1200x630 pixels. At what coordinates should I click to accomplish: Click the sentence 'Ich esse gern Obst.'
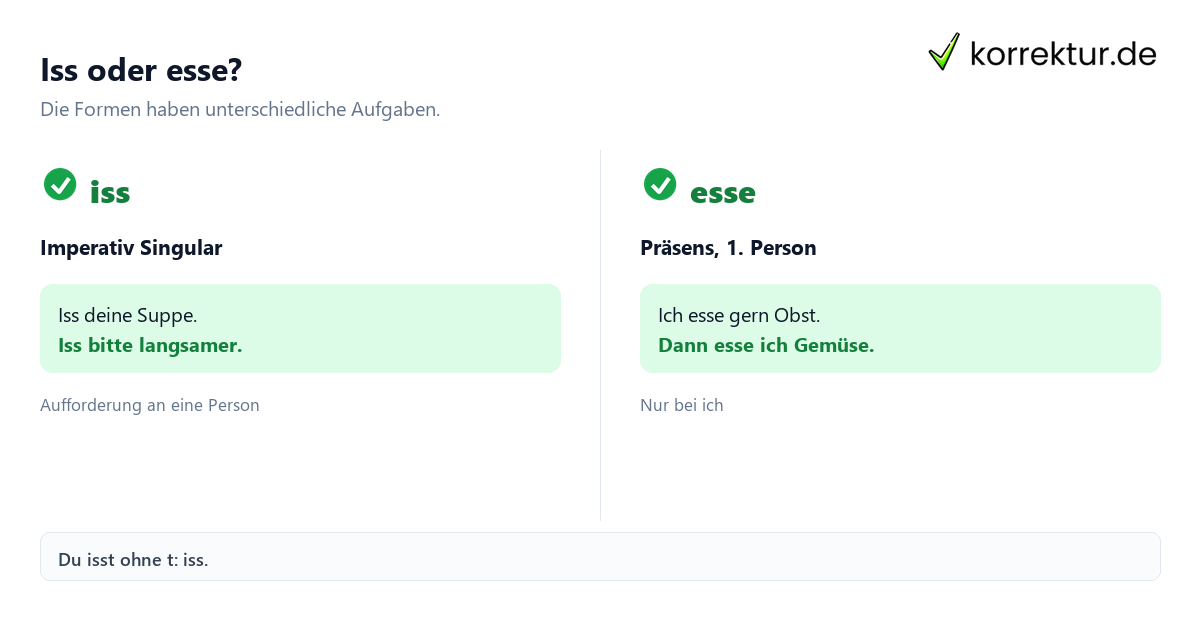click(x=739, y=315)
